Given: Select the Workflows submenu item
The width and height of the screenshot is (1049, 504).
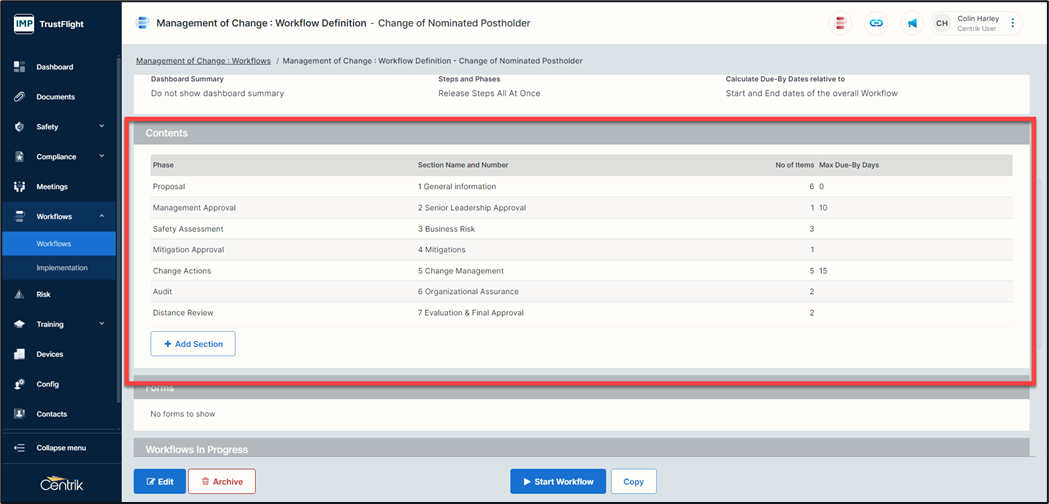Looking at the screenshot, I should coord(54,244).
